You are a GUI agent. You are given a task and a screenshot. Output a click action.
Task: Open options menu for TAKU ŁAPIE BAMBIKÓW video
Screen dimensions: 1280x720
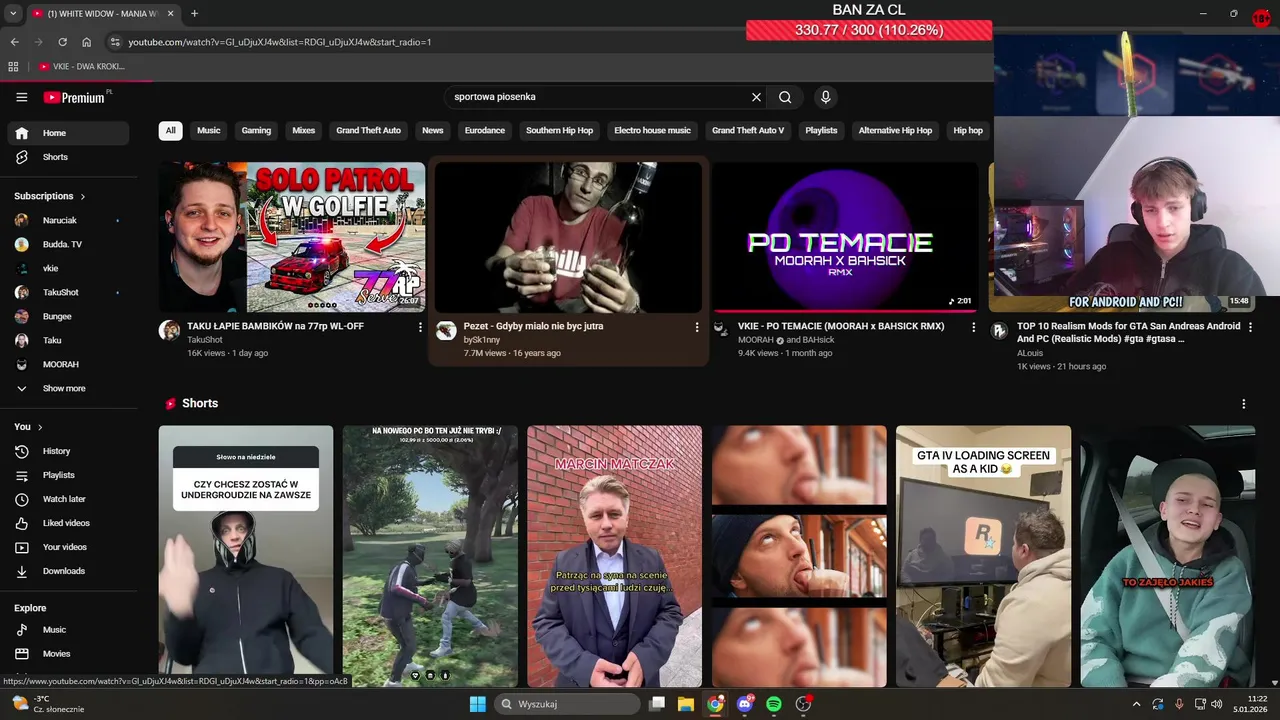pos(420,327)
